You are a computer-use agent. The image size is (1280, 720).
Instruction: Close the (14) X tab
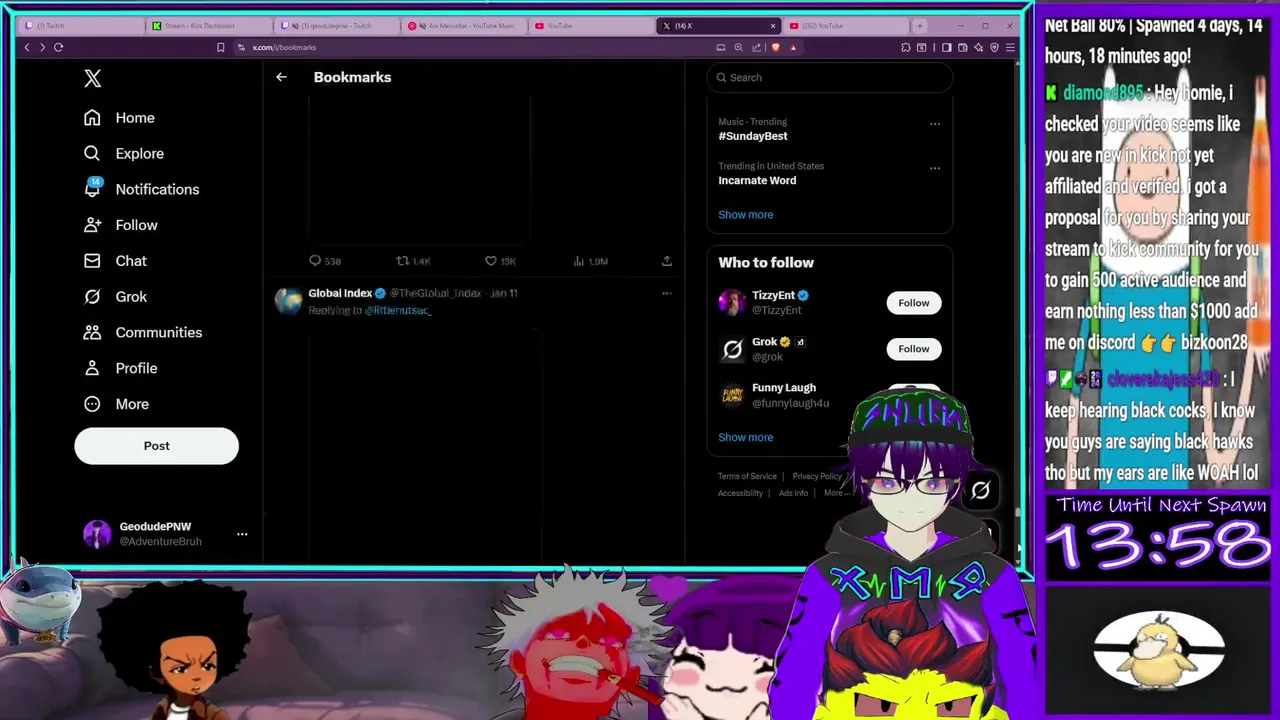[x=772, y=26]
